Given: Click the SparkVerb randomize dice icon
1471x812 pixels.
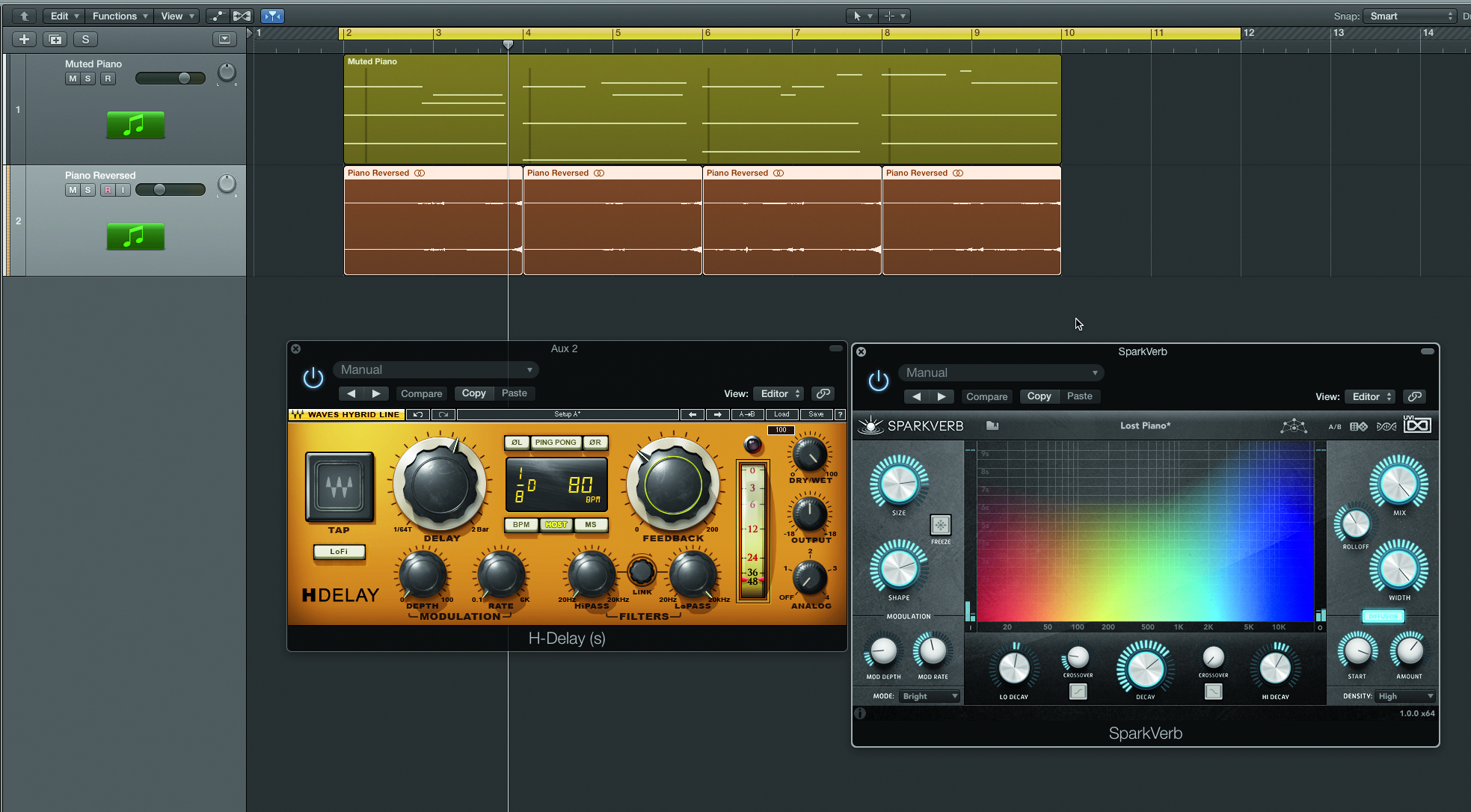Looking at the screenshot, I should coord(1359,426).
